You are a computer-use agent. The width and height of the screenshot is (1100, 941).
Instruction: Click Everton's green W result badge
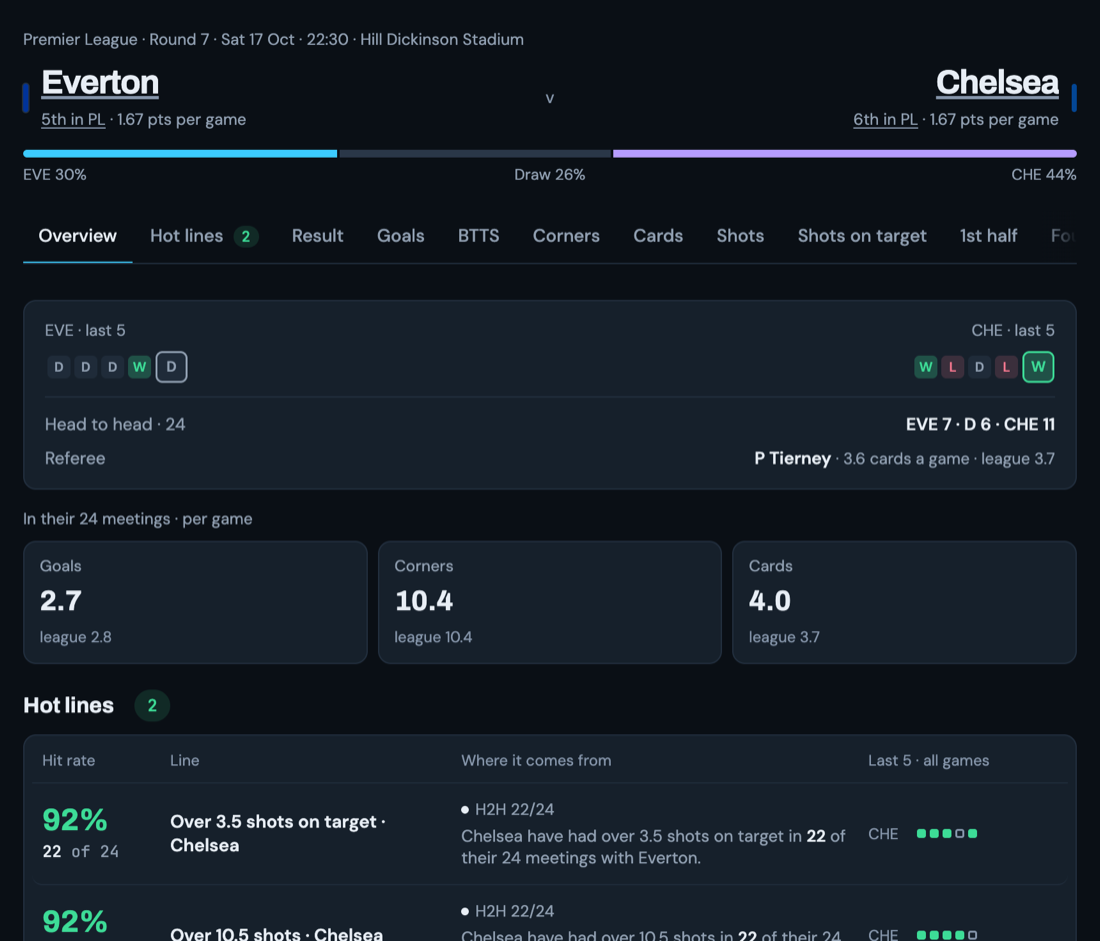[x=140, y=367]
